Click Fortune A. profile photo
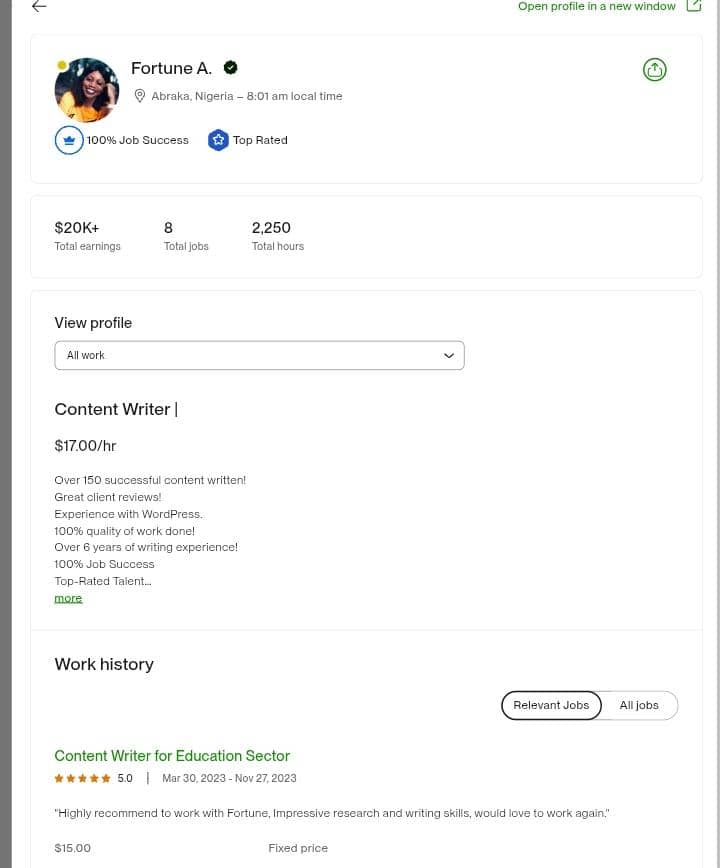 [87, 90]
